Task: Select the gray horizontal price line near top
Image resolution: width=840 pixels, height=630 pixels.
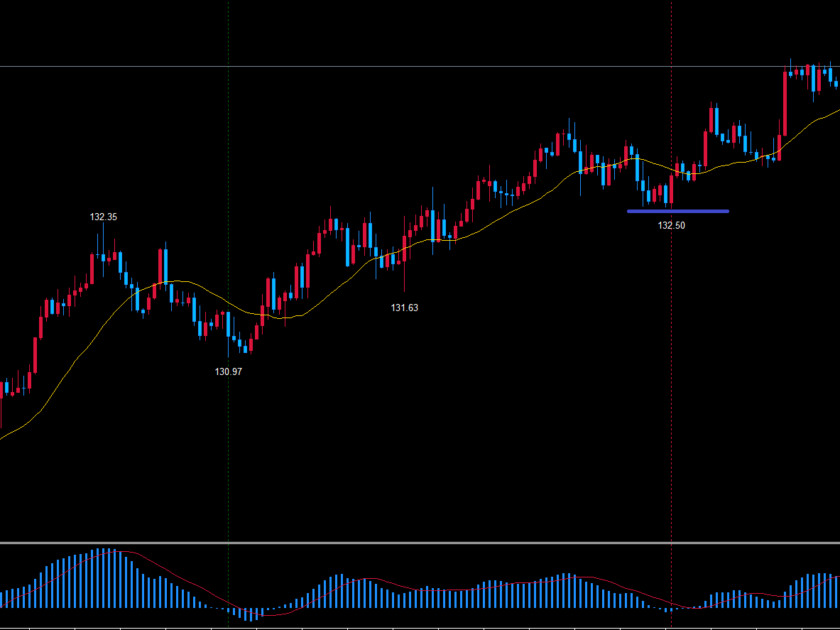Action: (400, 67)
